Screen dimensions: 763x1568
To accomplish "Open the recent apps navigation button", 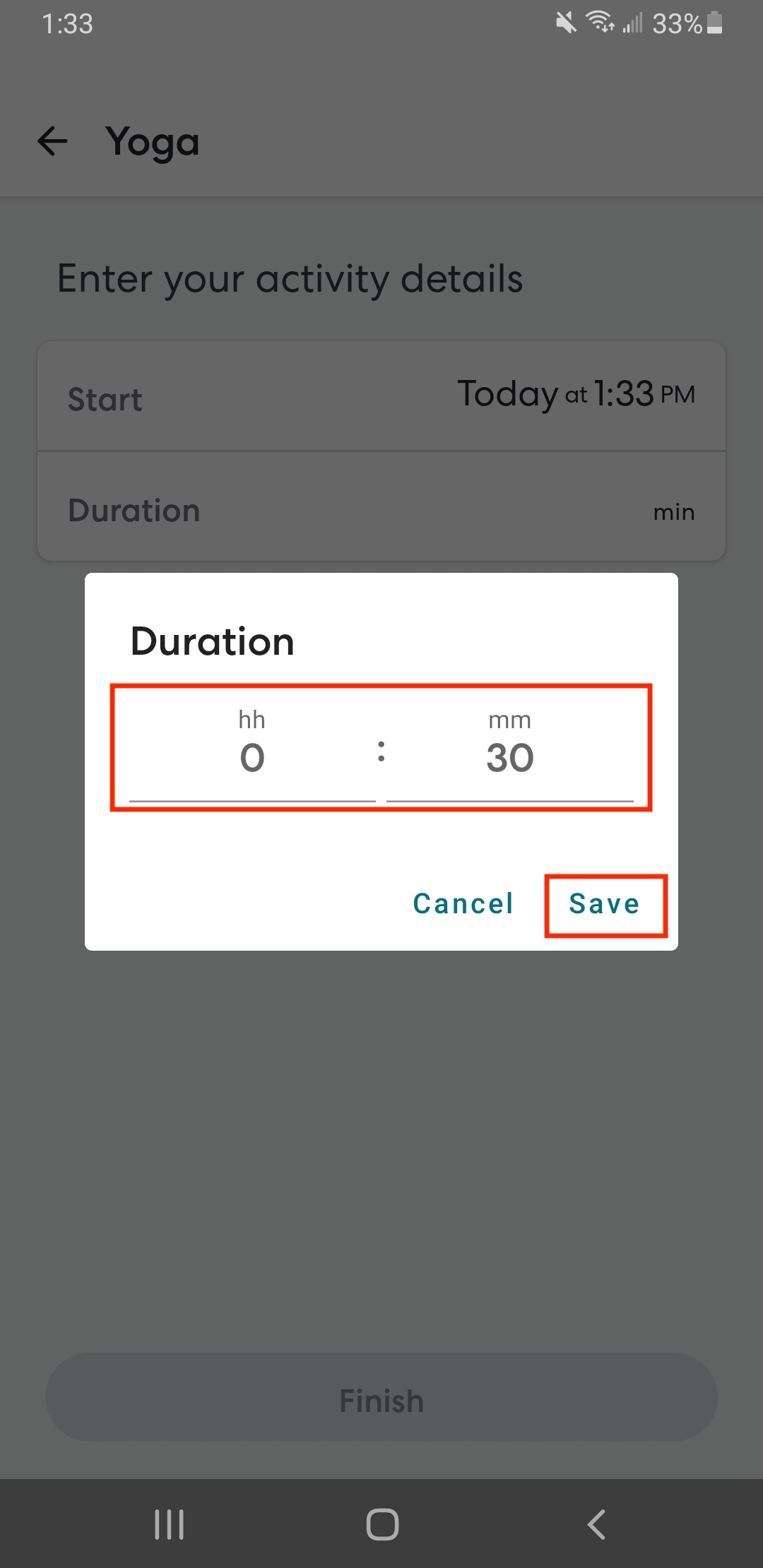I will pos(170,1524).
